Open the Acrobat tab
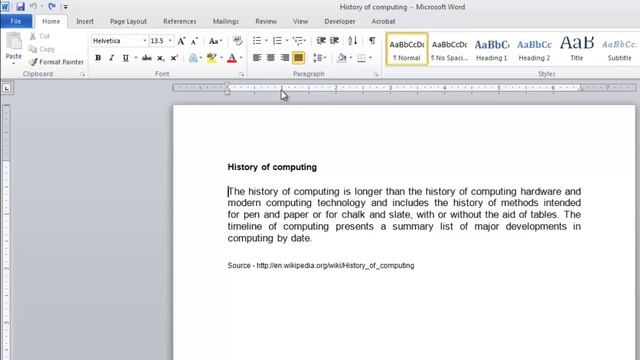Screen dimensions: 640x360 coord(383,21)
